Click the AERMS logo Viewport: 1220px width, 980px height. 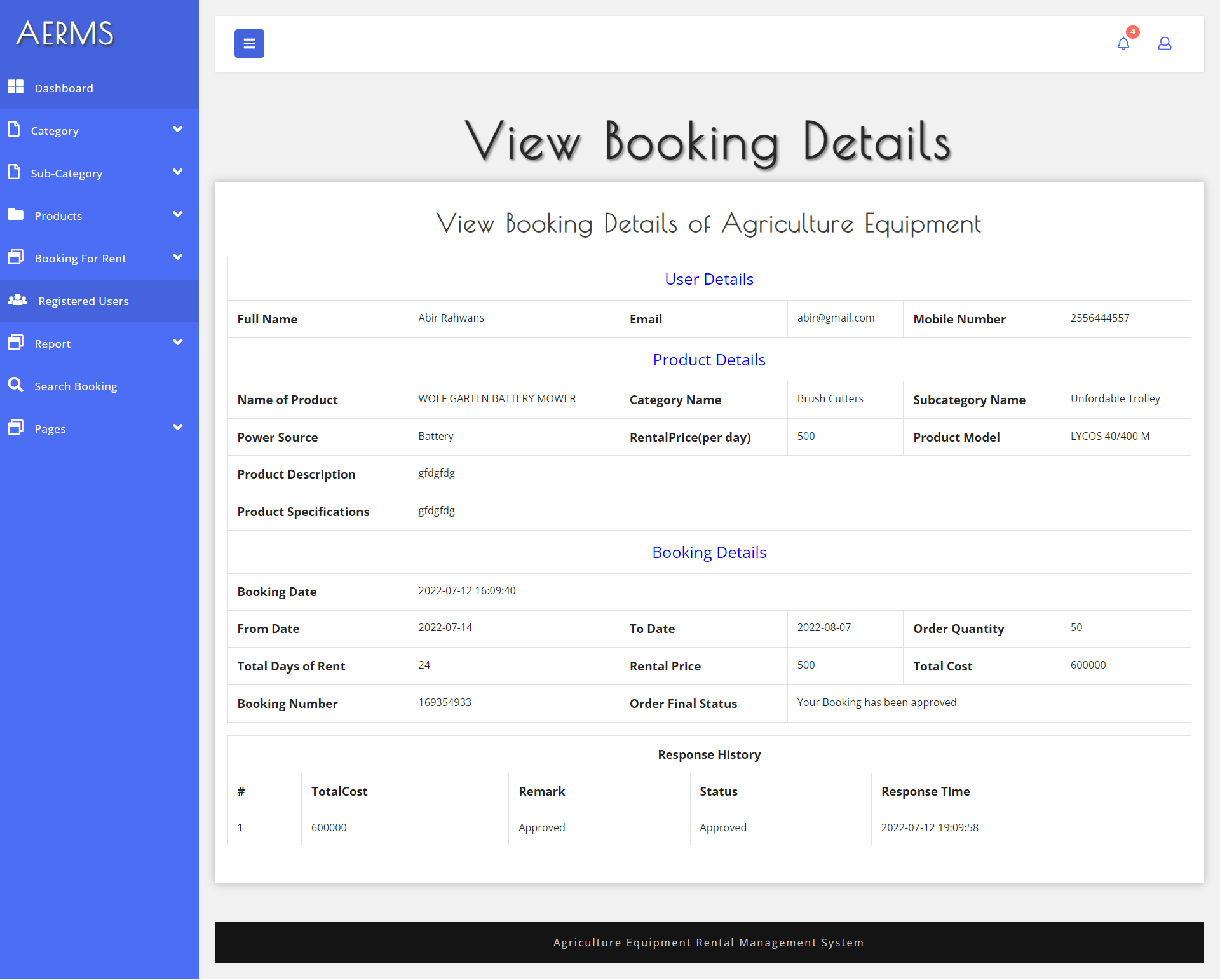(65, 33)
